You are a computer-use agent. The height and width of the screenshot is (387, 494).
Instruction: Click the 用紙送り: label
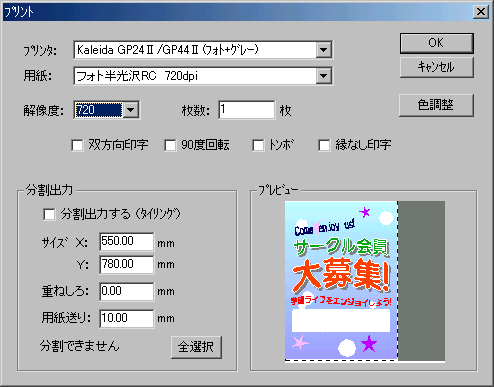[66, 318]
